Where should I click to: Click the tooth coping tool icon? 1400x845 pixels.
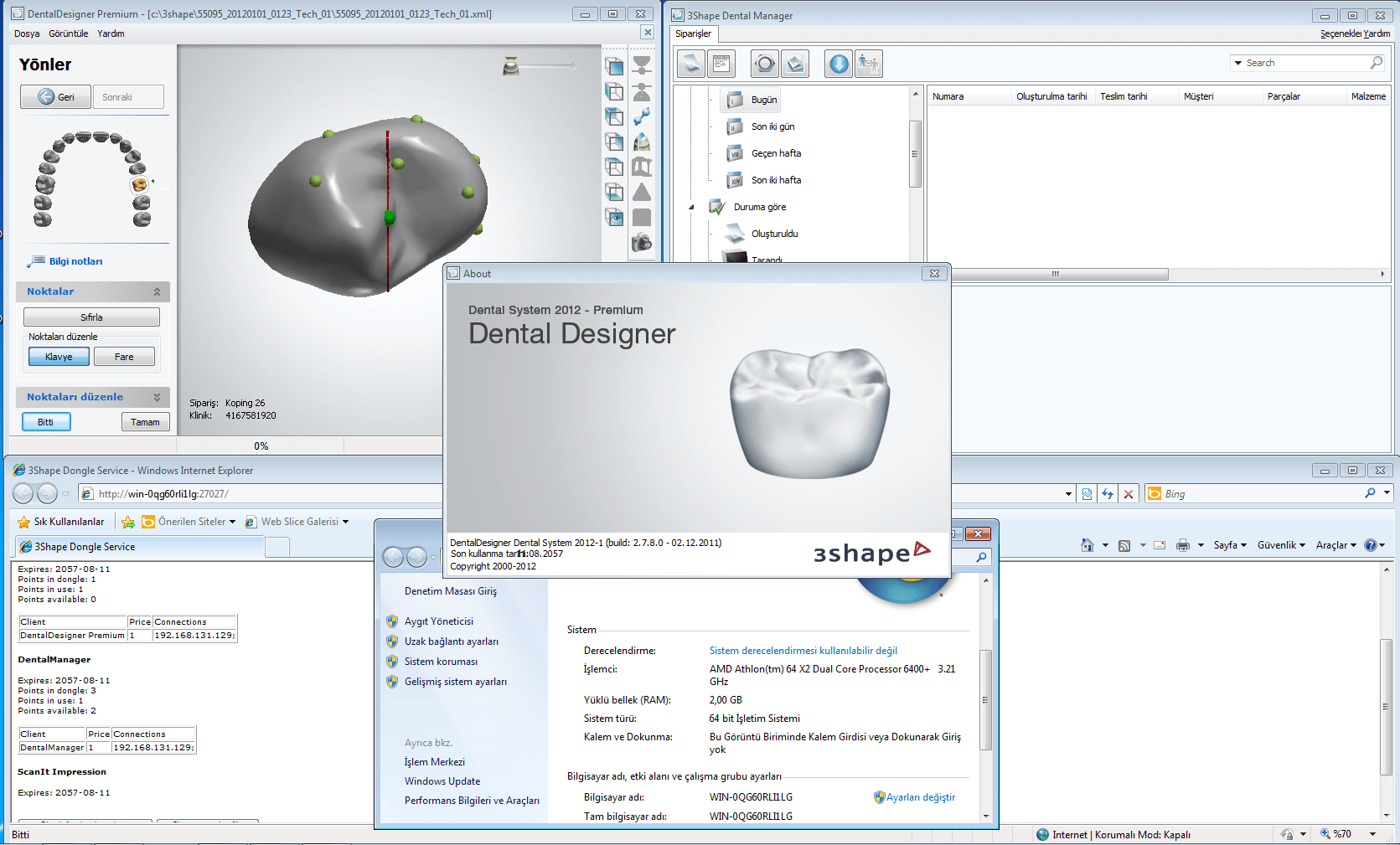click(x=642, y=142)
